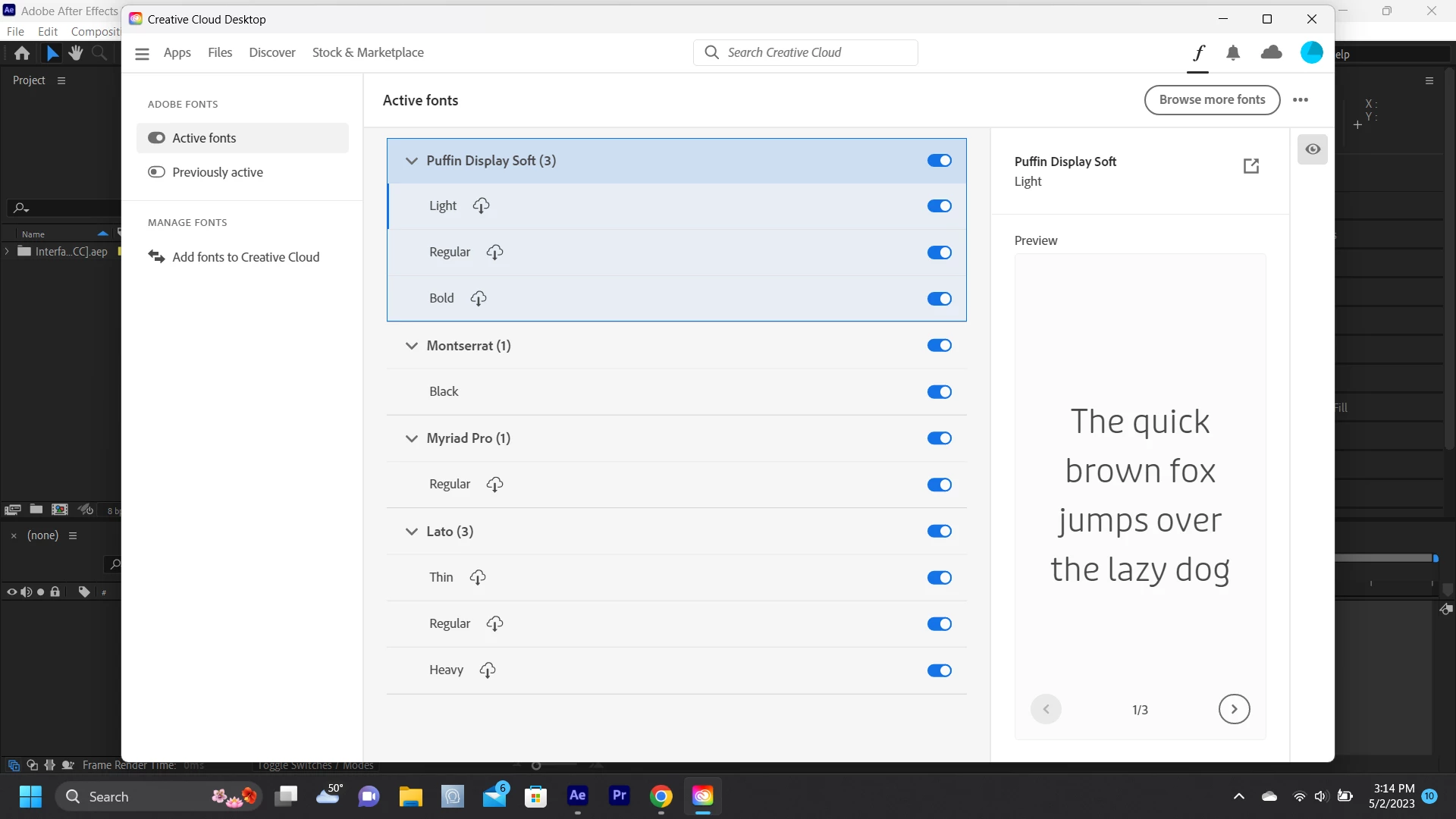The image size is (1456, 819).
Task: Open cloud sync status icon
Action: [x=1271, y=53]
